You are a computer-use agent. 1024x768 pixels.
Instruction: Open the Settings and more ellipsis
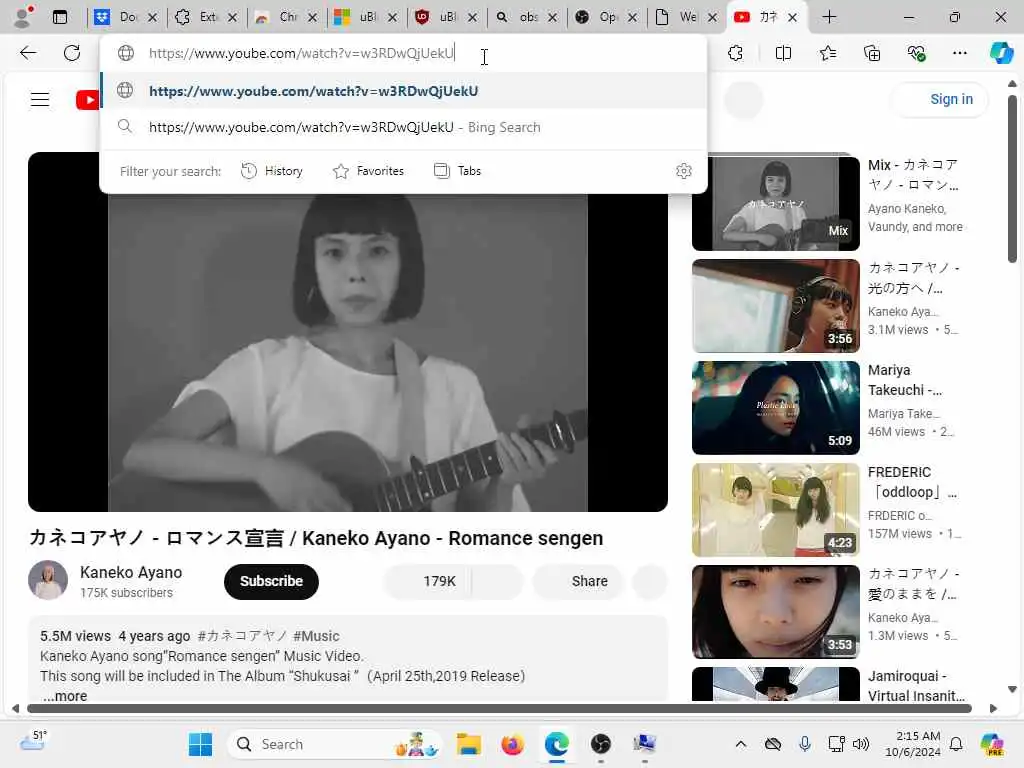coord(959,53)
